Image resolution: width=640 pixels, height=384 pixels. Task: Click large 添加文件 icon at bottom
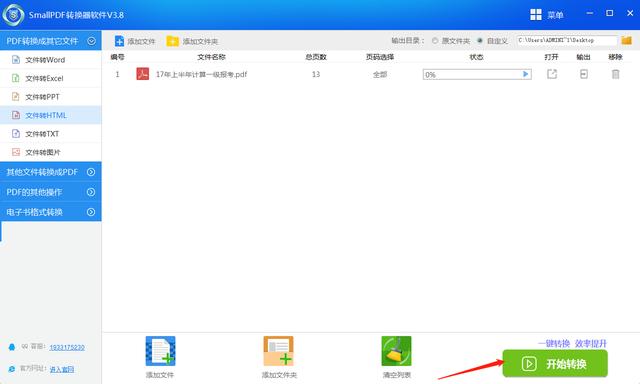point(160,351)
